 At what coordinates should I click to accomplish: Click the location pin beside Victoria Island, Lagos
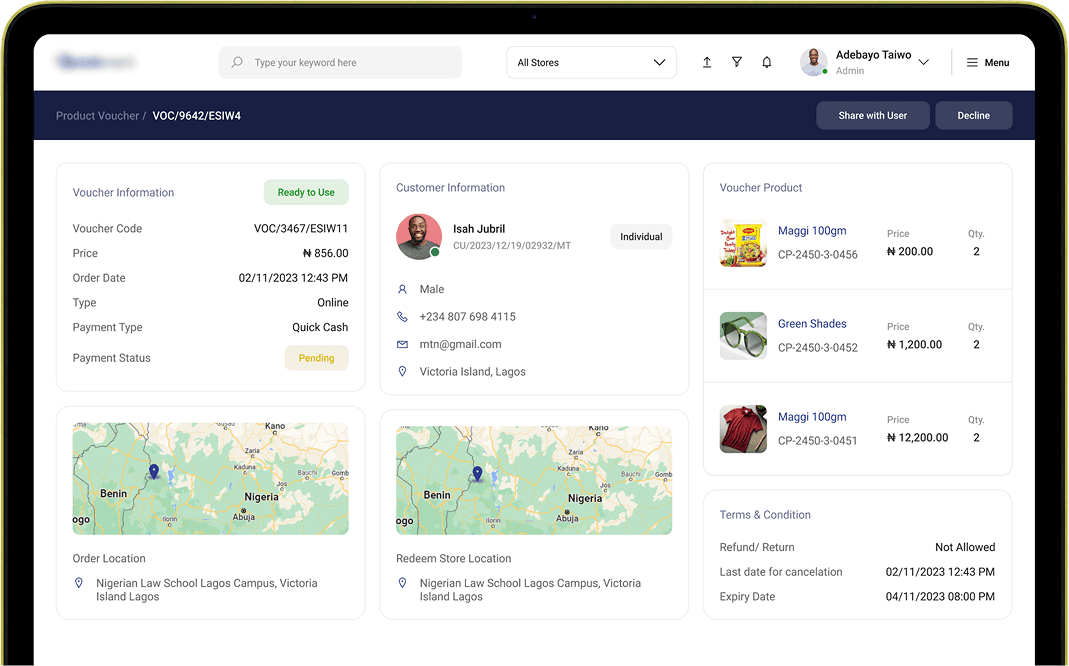402,372
